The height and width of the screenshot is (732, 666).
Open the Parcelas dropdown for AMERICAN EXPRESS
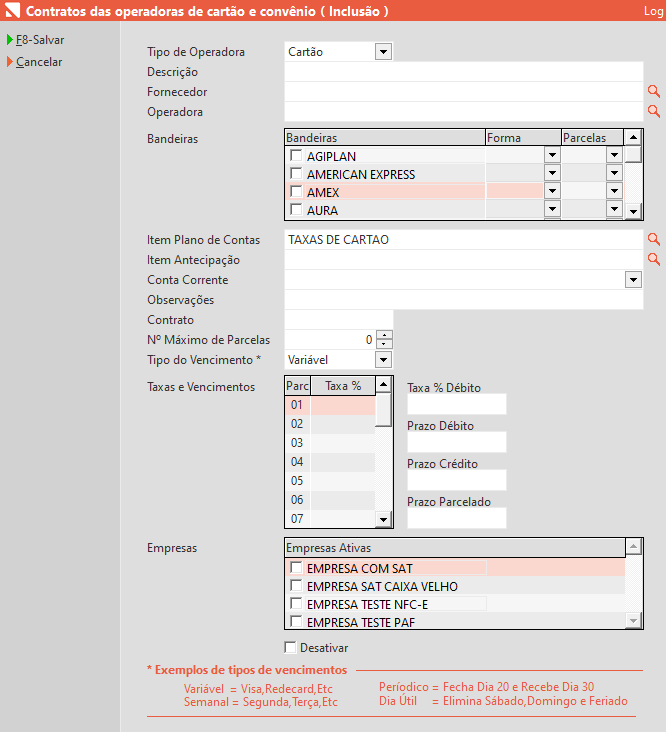point(614,173)
